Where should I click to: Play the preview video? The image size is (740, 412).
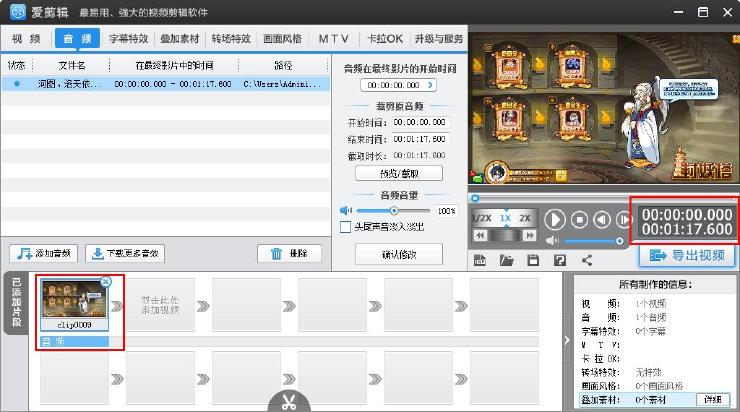pos(555,219)
